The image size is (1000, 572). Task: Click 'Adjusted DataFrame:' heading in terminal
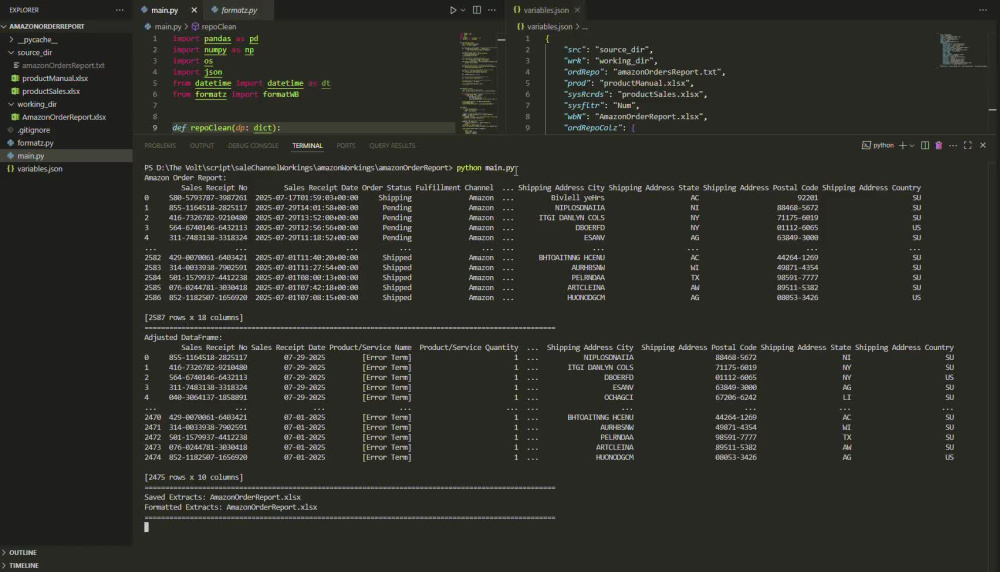[x=183, y=337]
